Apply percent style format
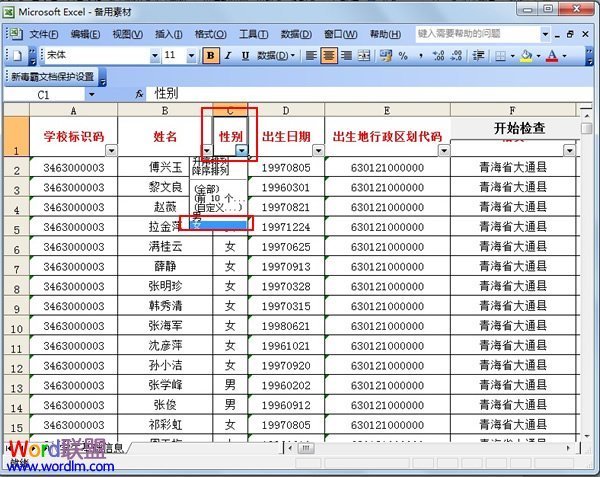 point(403,56)
